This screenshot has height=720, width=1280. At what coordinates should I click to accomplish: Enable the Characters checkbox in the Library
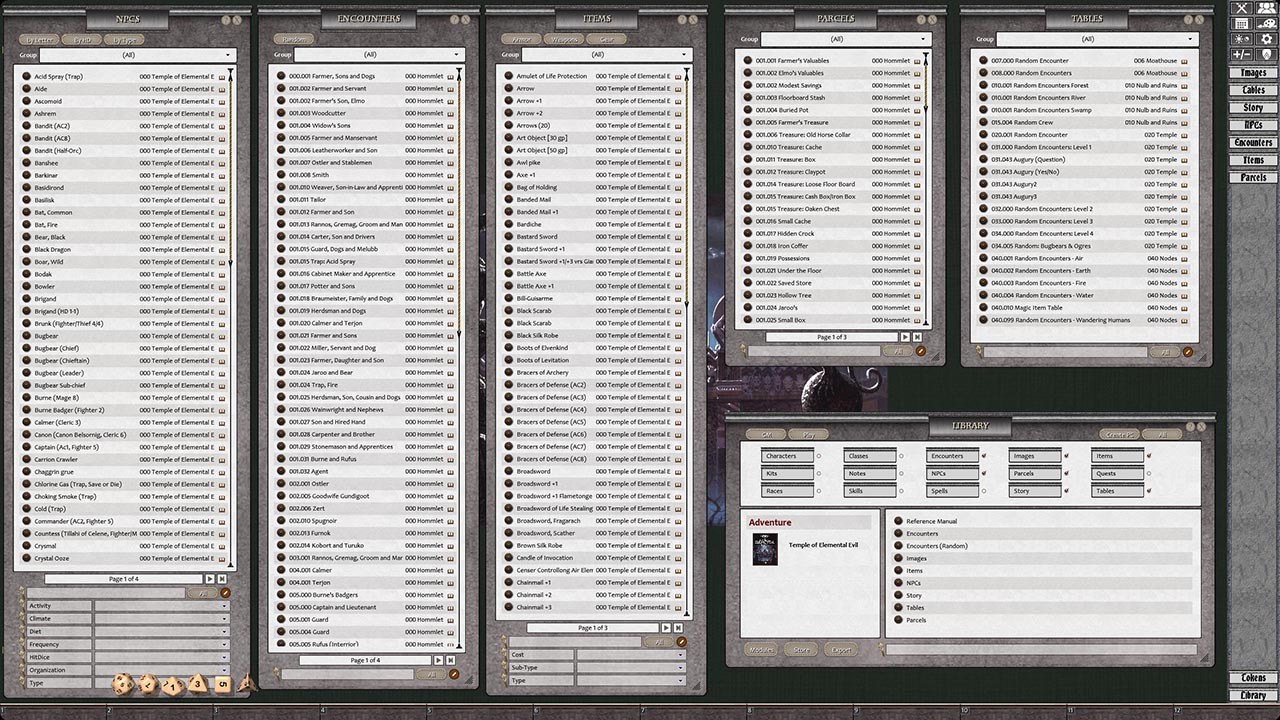coord(818,455)
